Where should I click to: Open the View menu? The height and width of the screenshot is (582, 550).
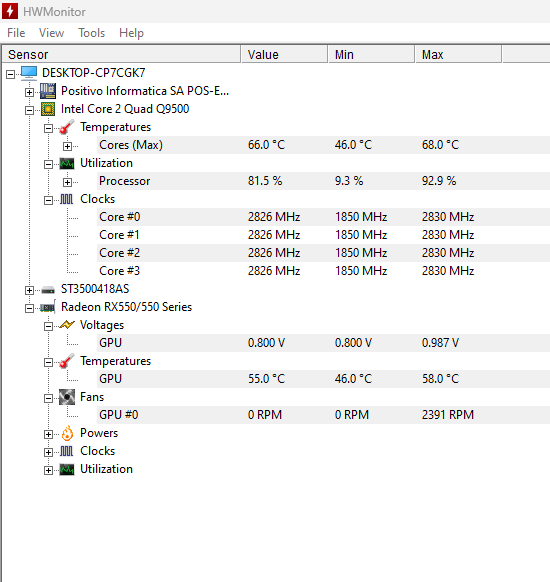(x=51, y=33)
